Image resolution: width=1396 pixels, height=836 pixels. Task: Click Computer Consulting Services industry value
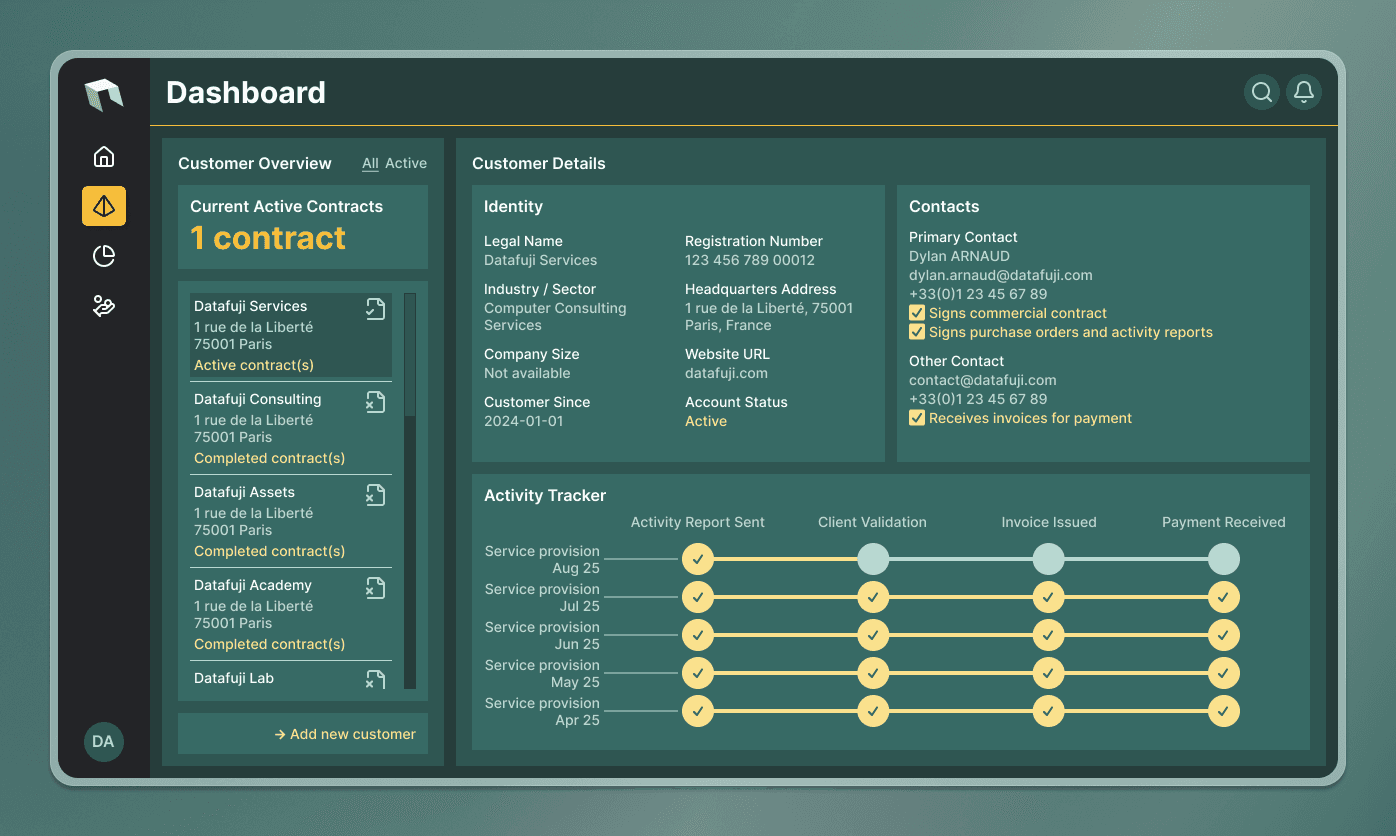click(555, 317)
